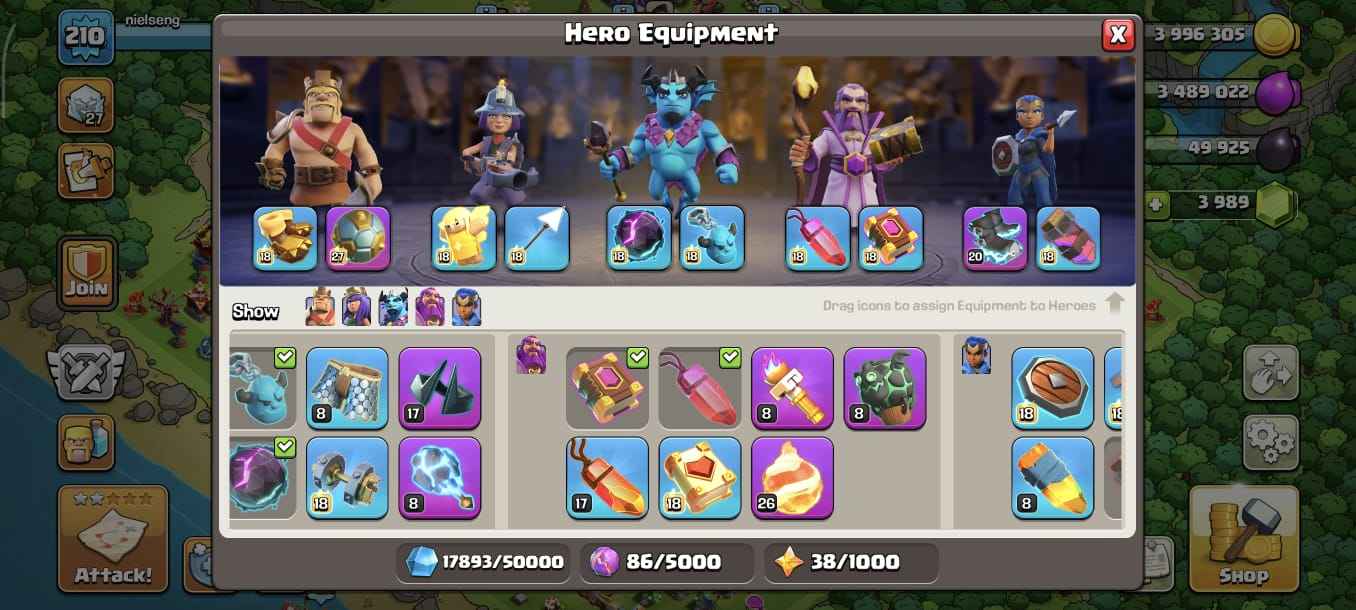Pick the level 17 Dark Crown spikes equipment
This screenshot has width=1356, height=610.
point(440,388)
